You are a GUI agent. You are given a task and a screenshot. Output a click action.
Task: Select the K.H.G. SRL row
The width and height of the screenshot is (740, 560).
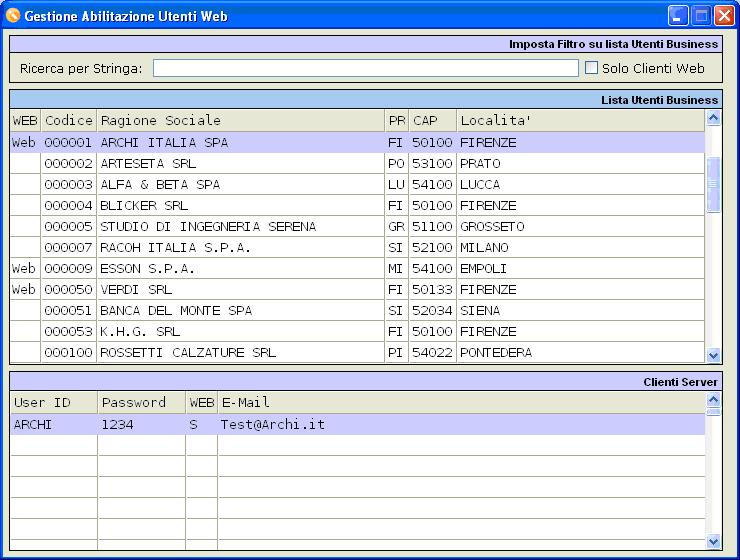[357, 332]
